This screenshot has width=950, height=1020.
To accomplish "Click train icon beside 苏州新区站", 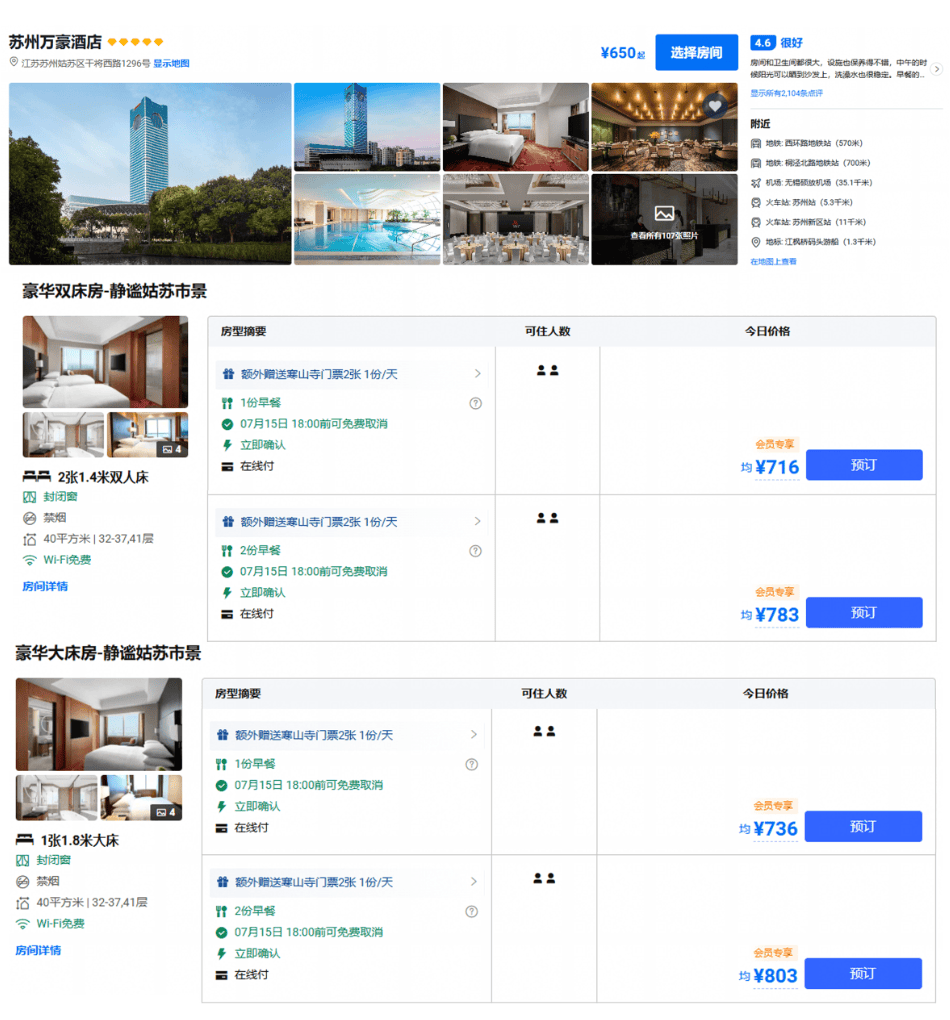I will click(x=755, y=222).
